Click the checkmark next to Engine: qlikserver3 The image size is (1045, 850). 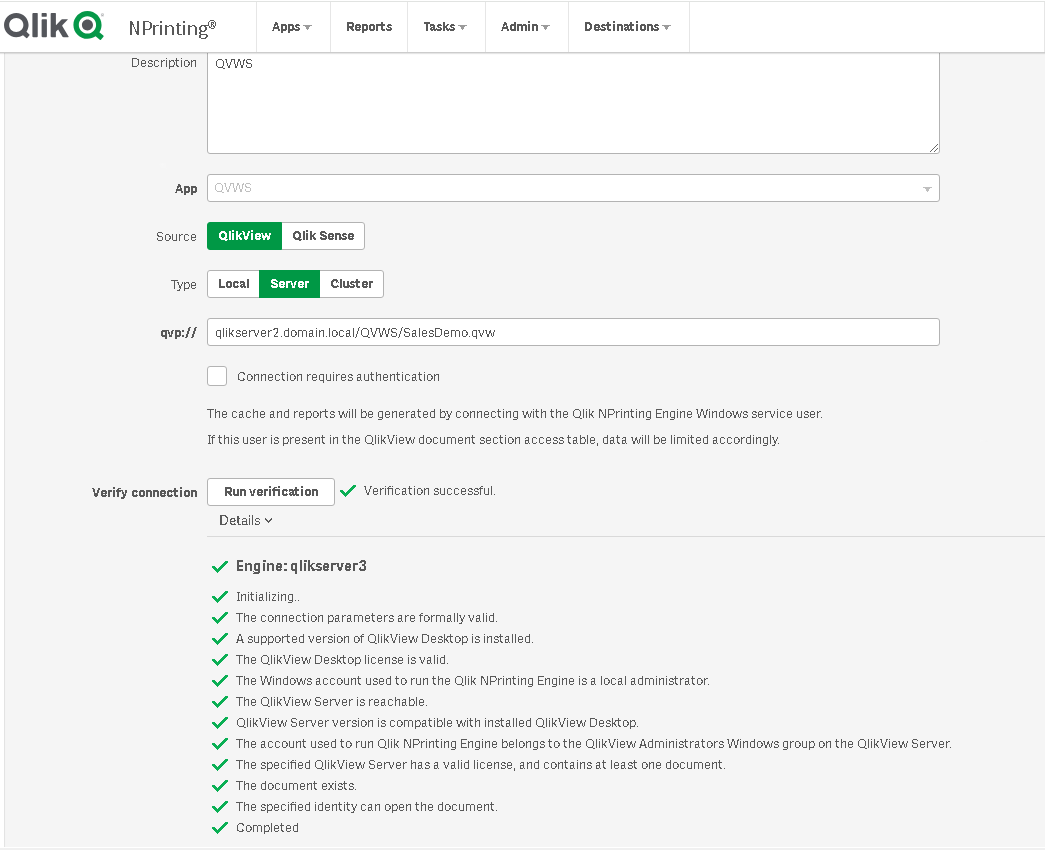coord(220,567)
